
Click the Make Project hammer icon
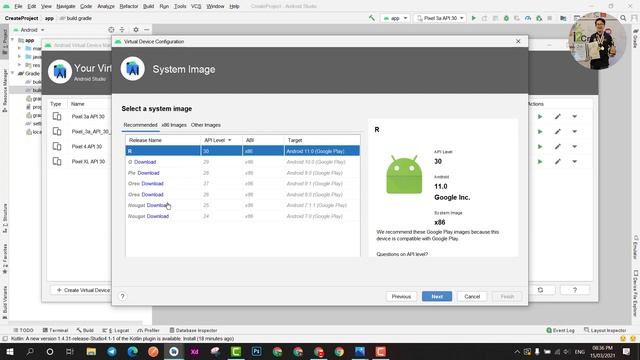point(371,18)
